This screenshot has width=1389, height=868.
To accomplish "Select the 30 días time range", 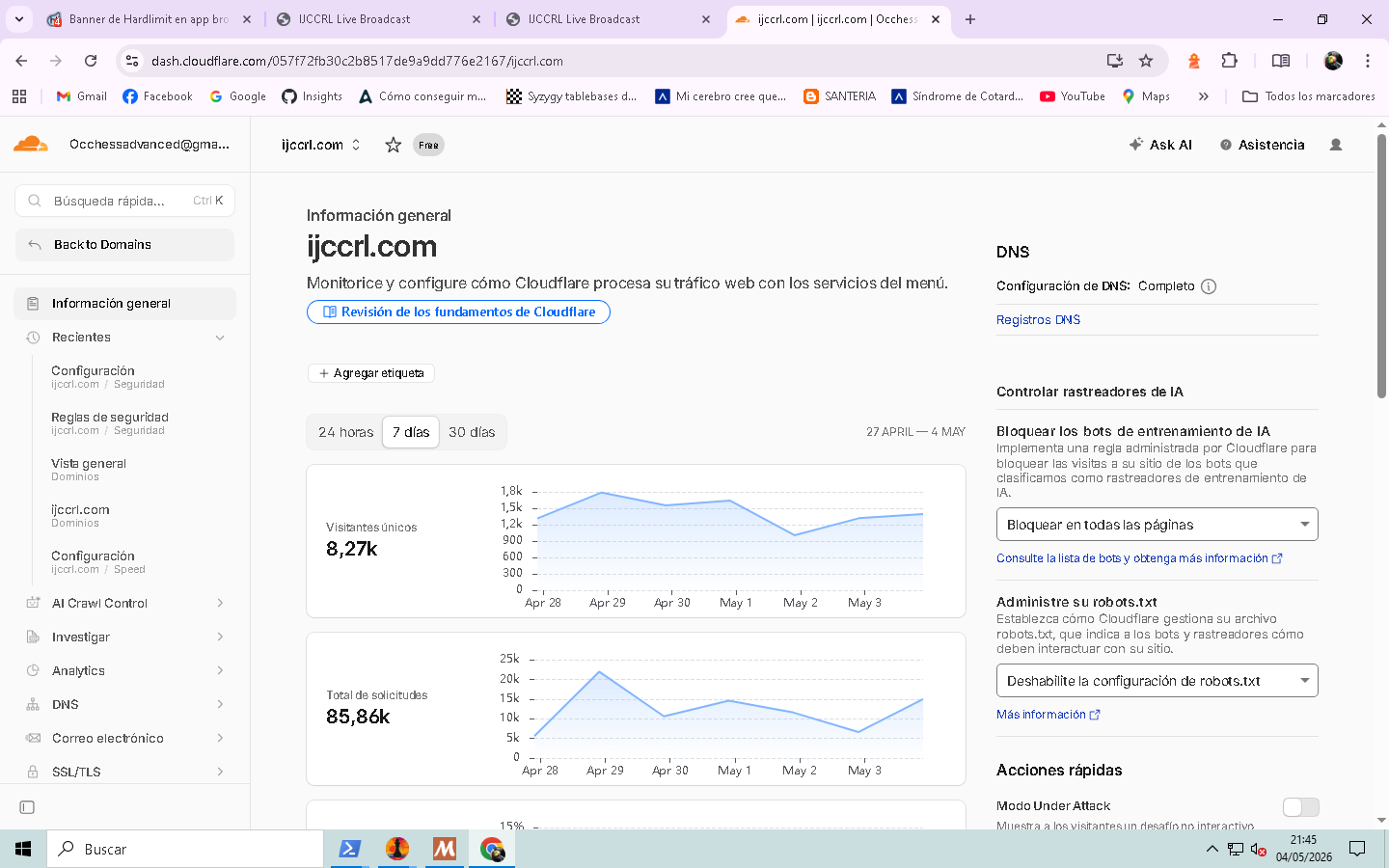I will coord(472,432).
